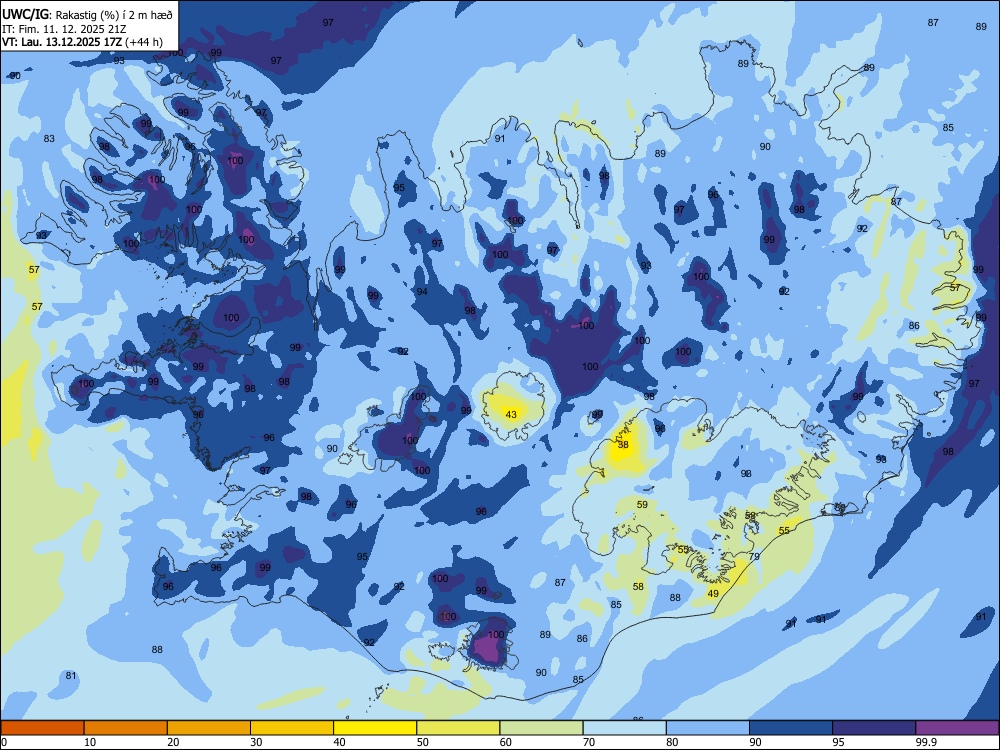Click the '40' legend scale label
Screen dimensions: 1000x750
click(x=339, y=742)
